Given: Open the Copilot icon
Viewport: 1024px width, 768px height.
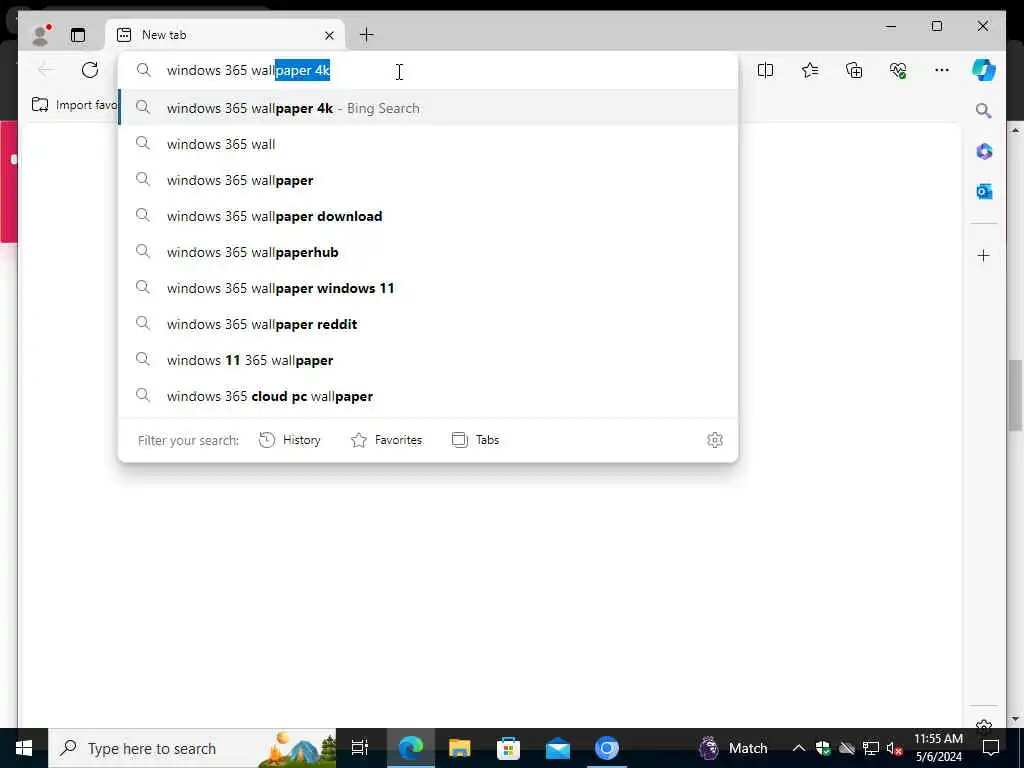Looking at the screenshot, I should coord(984,70).
